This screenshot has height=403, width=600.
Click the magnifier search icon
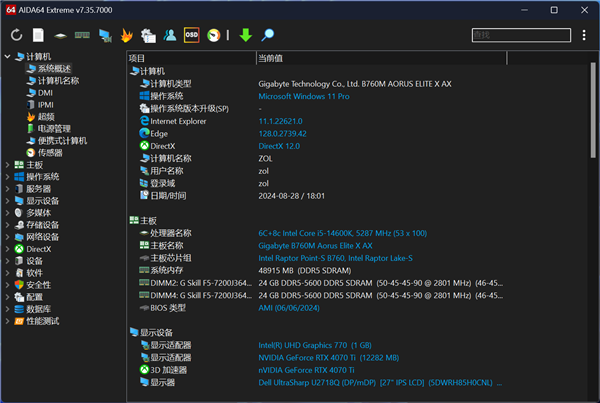point(267,35)
